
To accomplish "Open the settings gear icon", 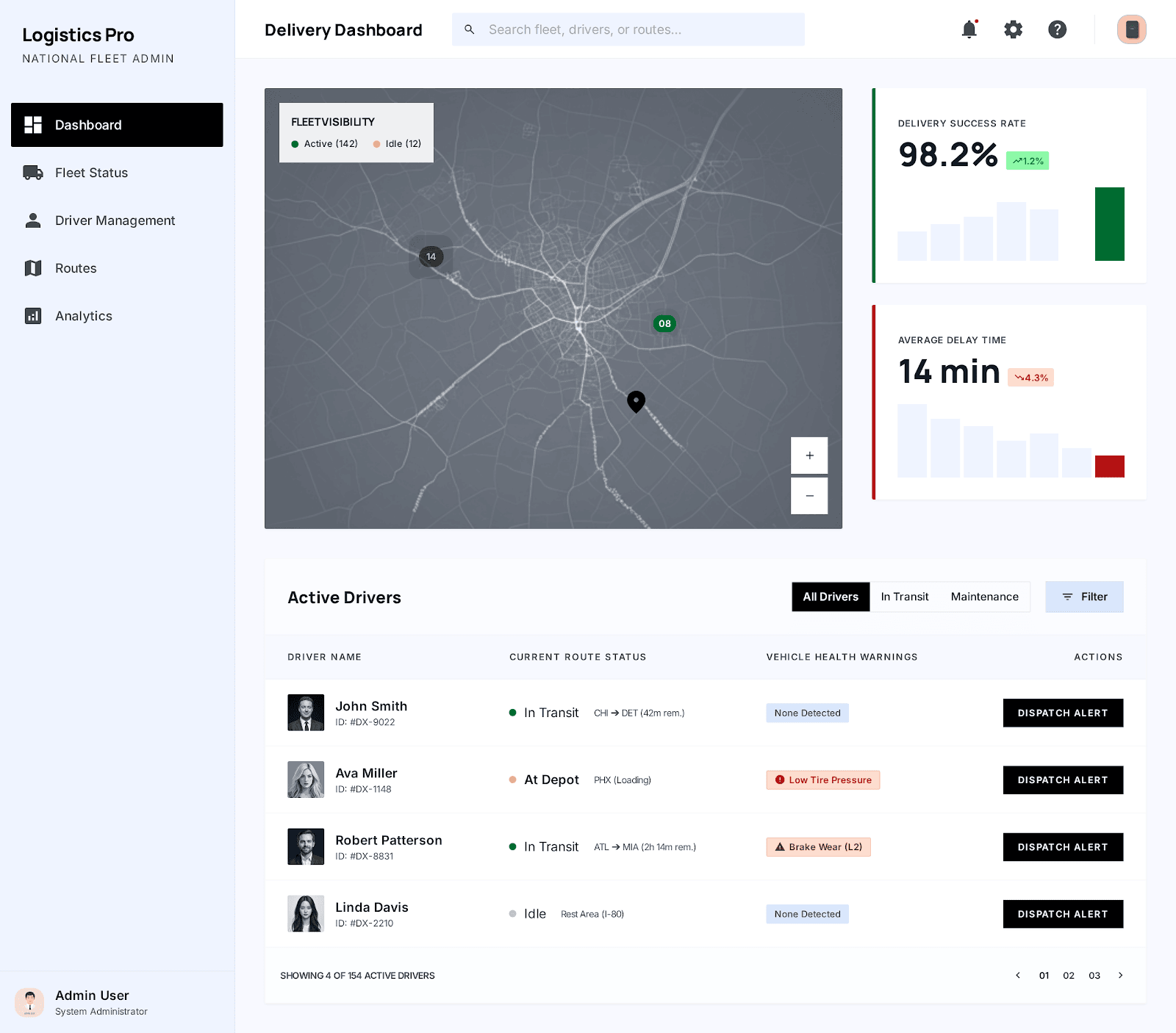I will [x=1013, y=29].
